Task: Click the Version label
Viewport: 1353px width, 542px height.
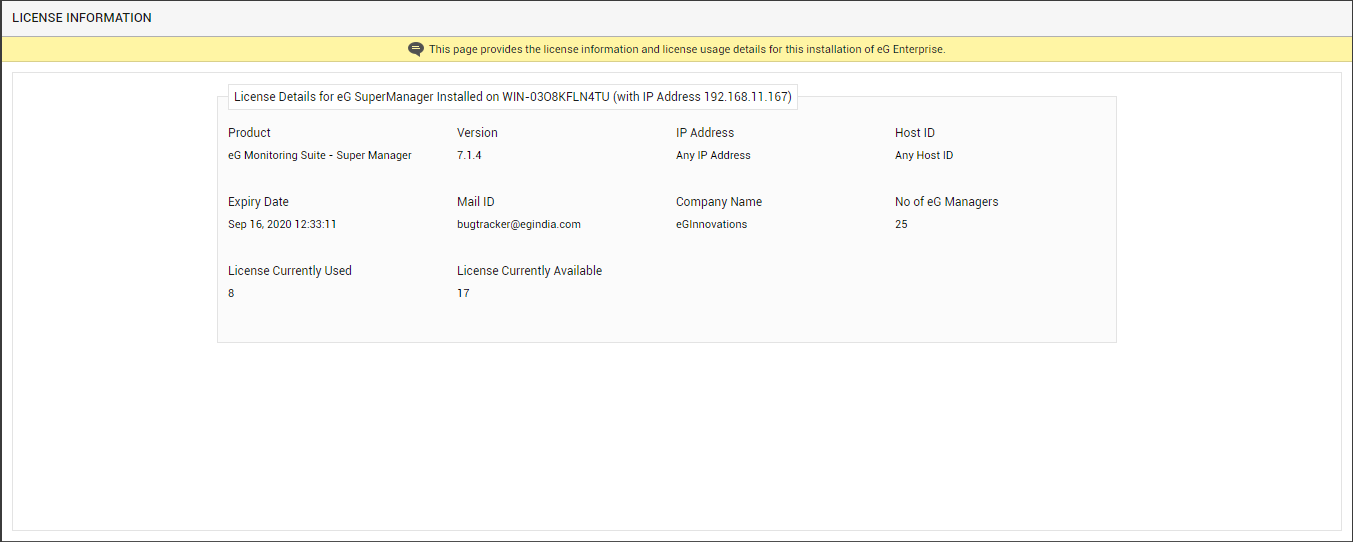Action: pos(477,133)
